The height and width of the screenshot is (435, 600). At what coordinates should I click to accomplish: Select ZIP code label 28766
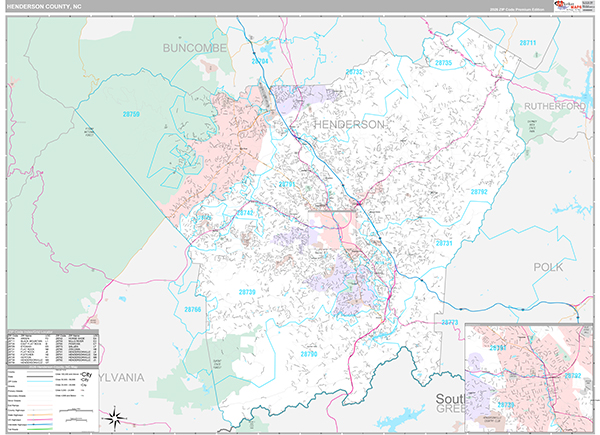pyautogui.click(x=192, y=310)
